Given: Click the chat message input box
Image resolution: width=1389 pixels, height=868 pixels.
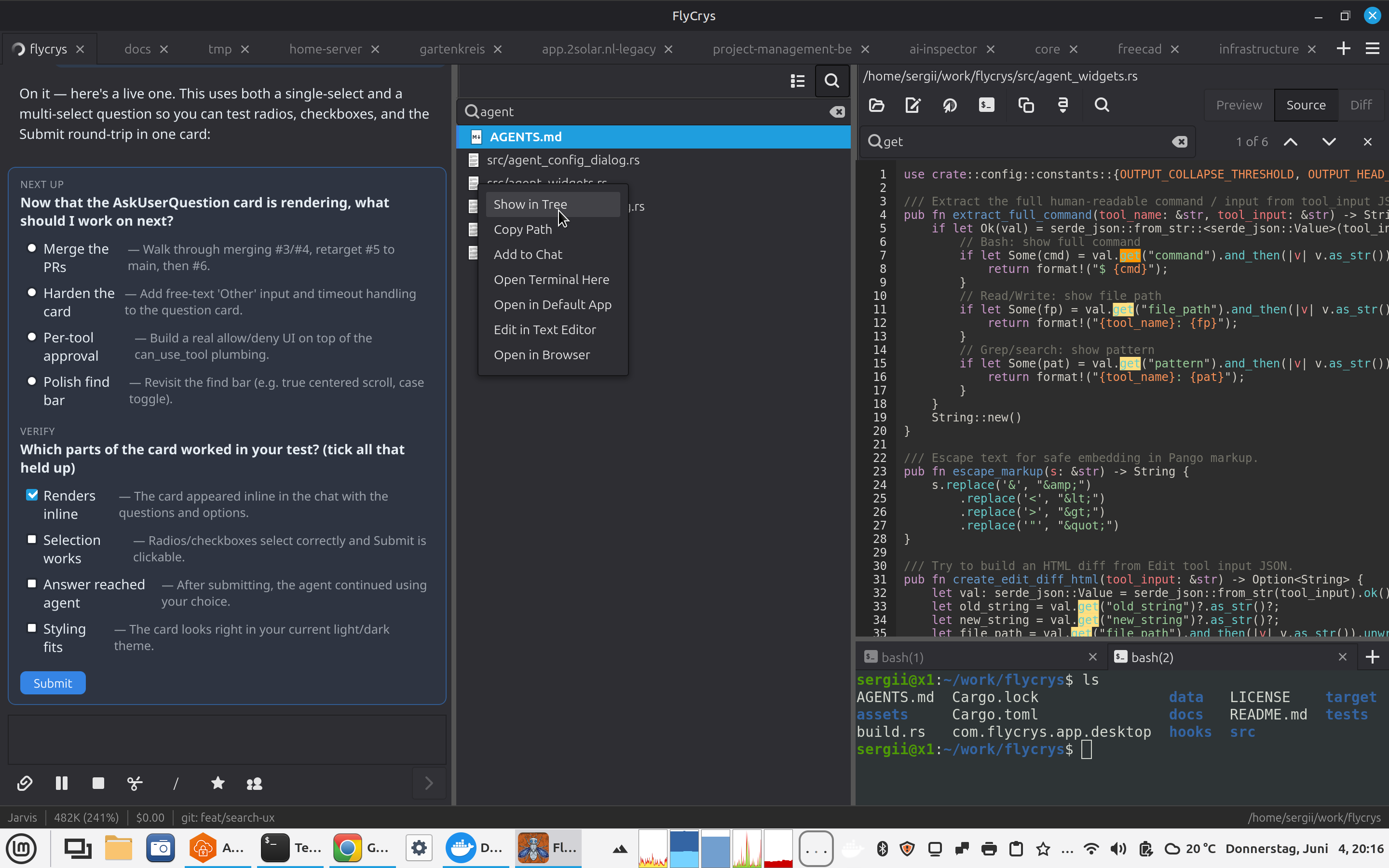Looking at the screenshot, I should (227, 739).
